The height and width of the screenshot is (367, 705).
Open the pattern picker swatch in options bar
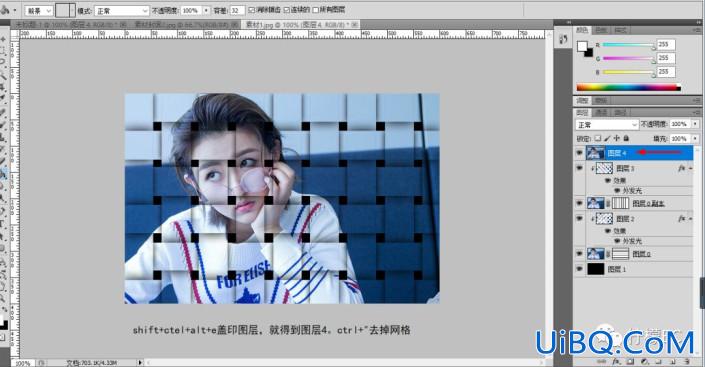(65, 10)
